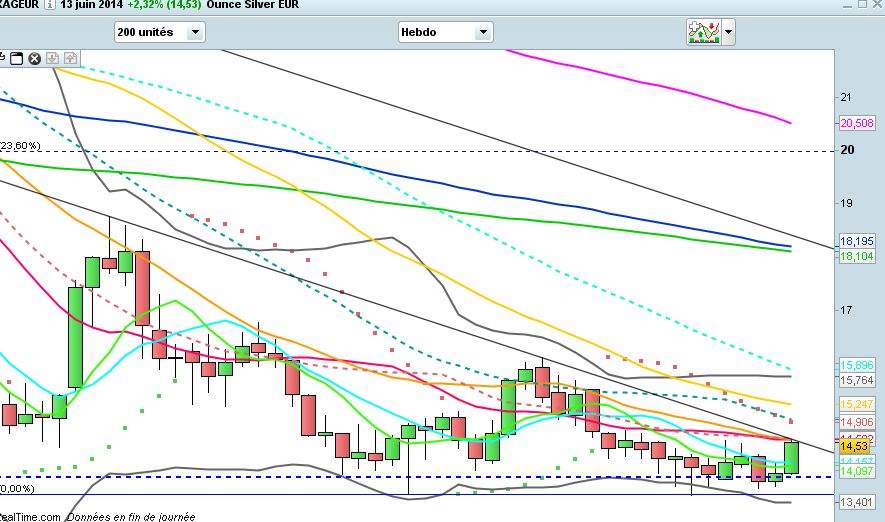Click the gray 15,764 price label
Viewport: 885px width, 522px height.
(x=857, y=380)
